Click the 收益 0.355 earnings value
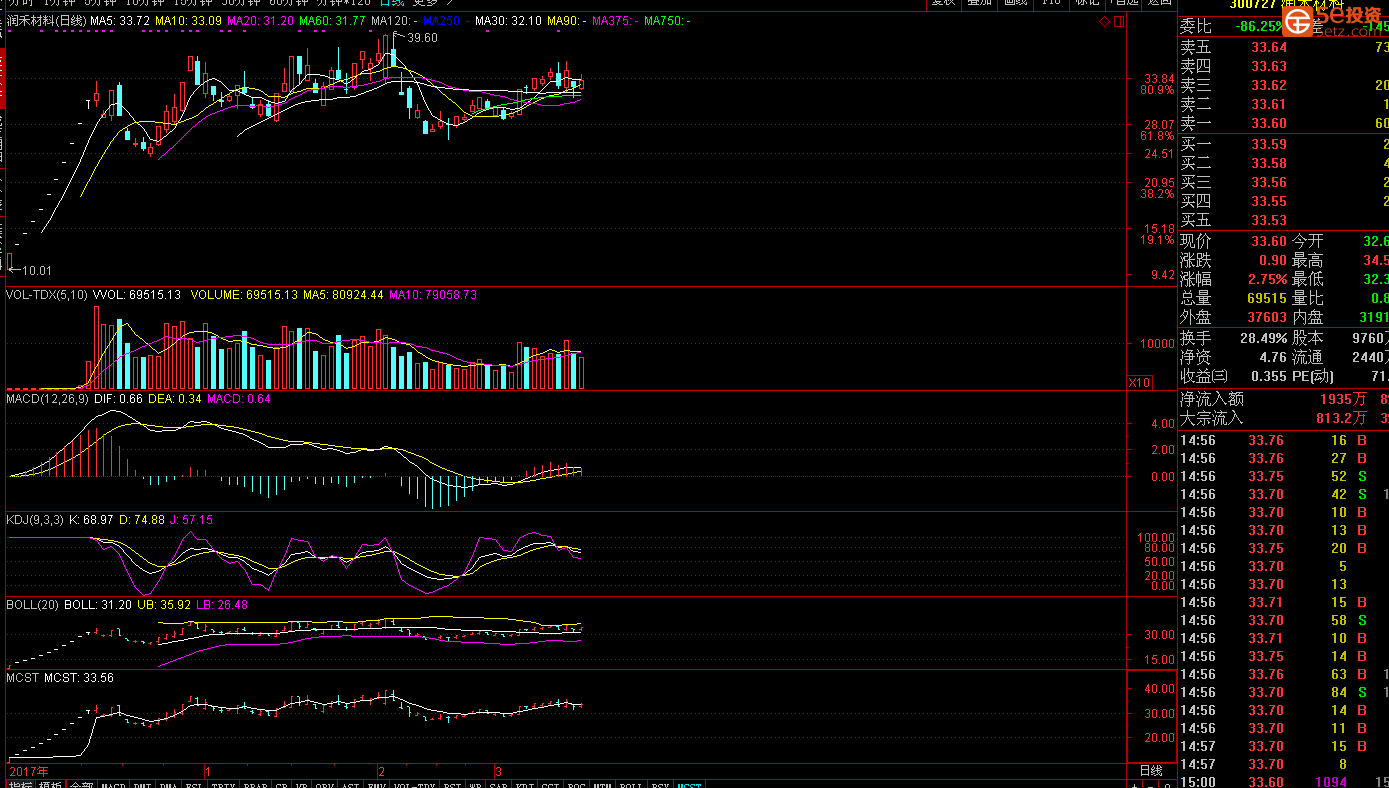Viewport: 1389px width, 788px height. 1268,376
